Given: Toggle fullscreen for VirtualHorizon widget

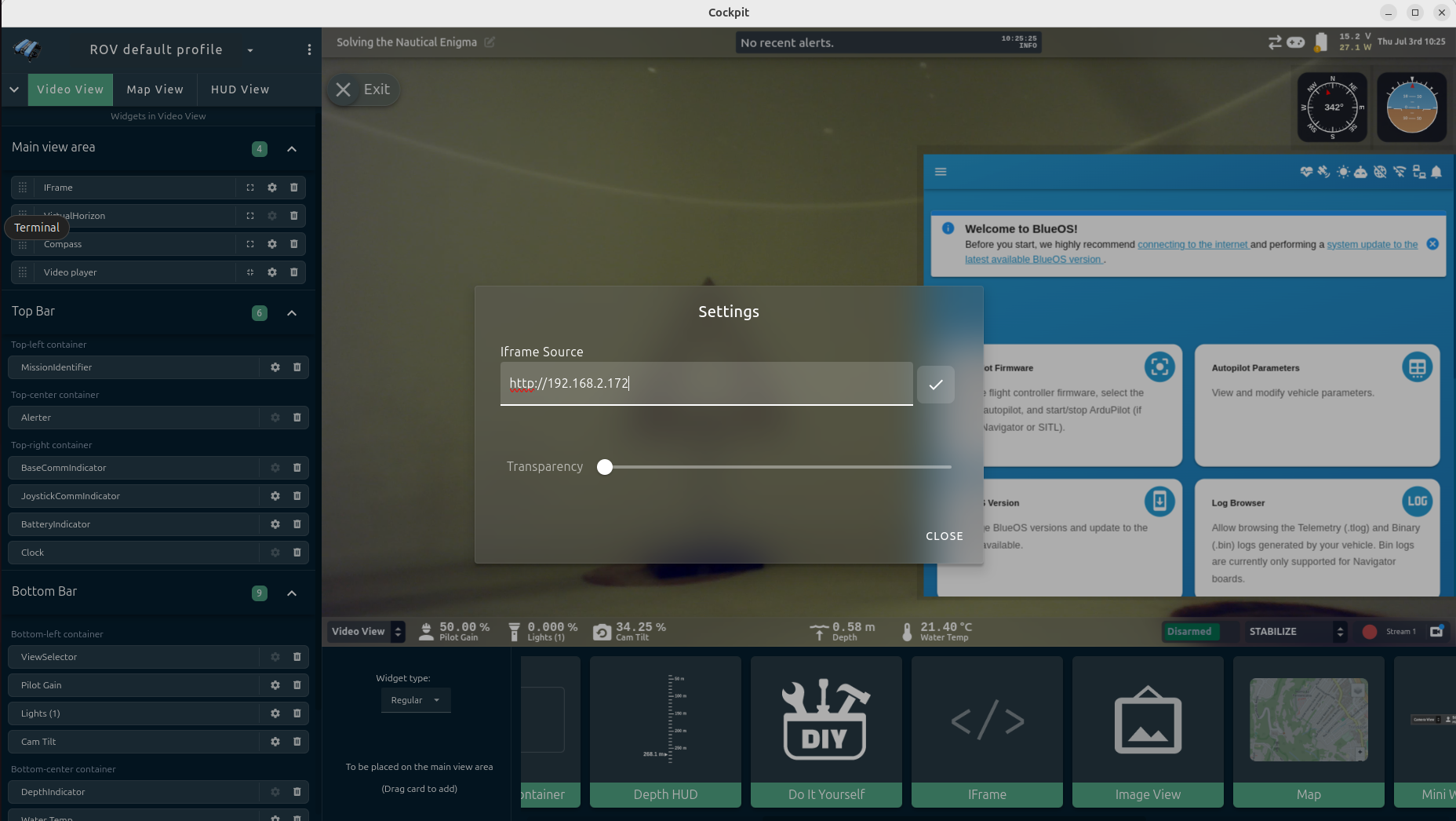Looking at the screenshot, I should pyautogui.click(x=250, y=216).
